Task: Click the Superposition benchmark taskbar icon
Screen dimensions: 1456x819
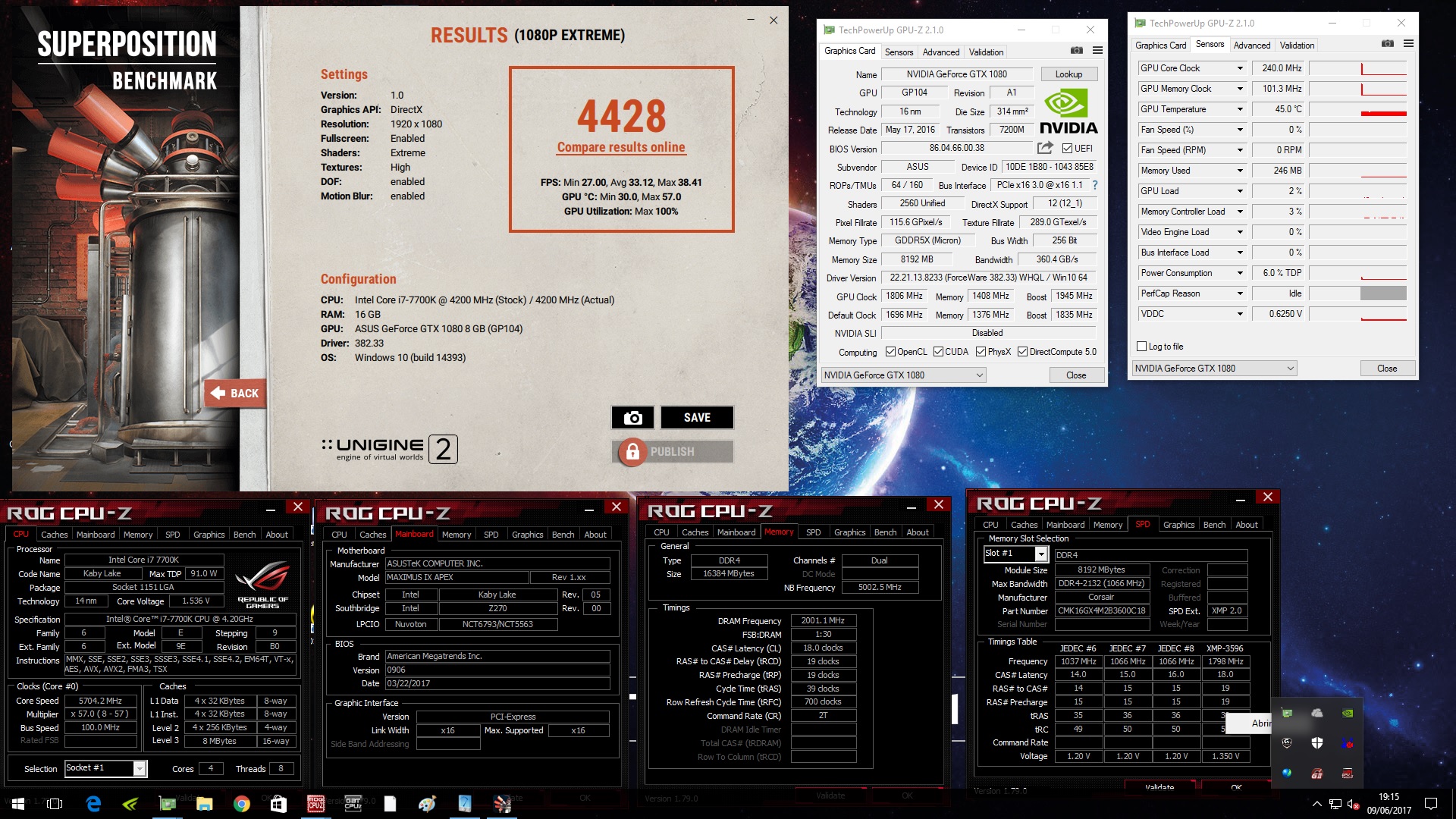Action: pos(501,804)
